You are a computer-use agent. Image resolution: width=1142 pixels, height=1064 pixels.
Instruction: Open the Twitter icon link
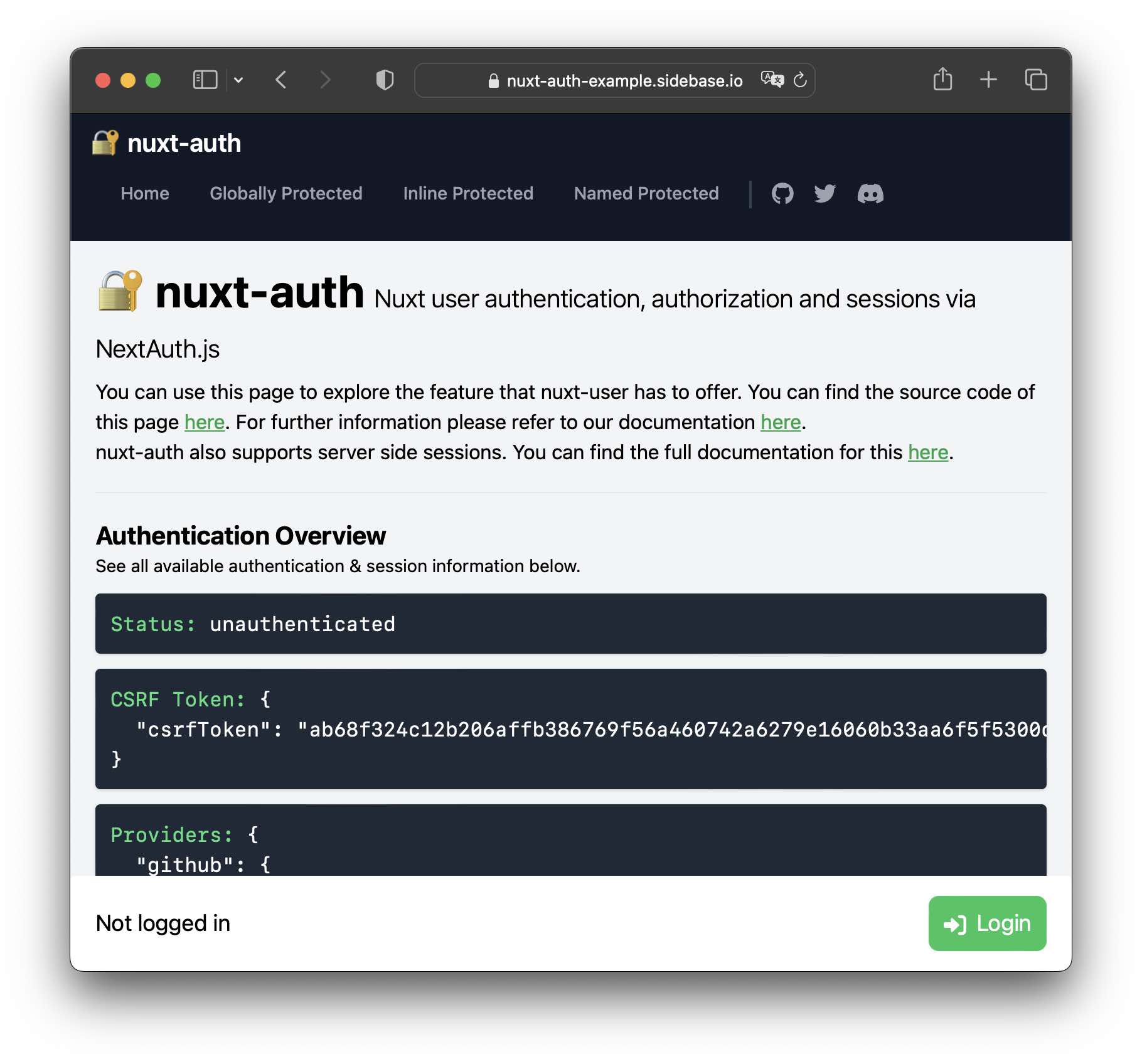[x=825, y=194]
